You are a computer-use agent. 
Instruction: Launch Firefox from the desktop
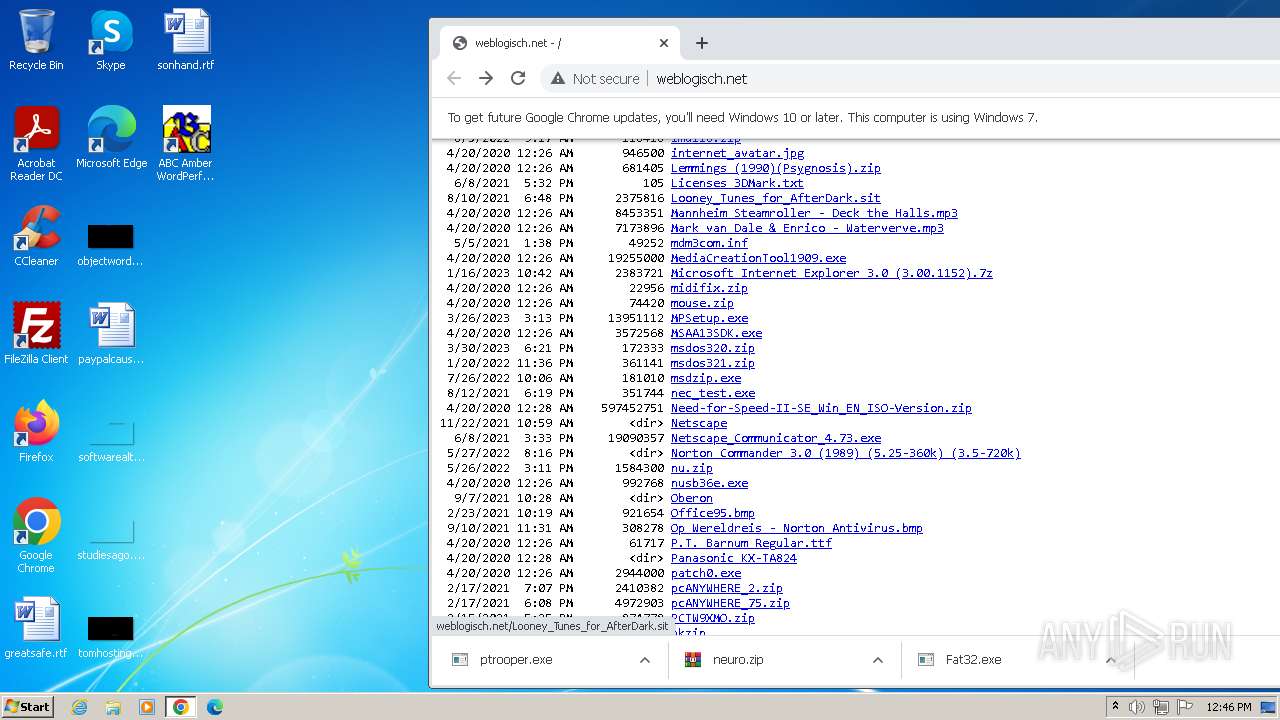[36, 431]
